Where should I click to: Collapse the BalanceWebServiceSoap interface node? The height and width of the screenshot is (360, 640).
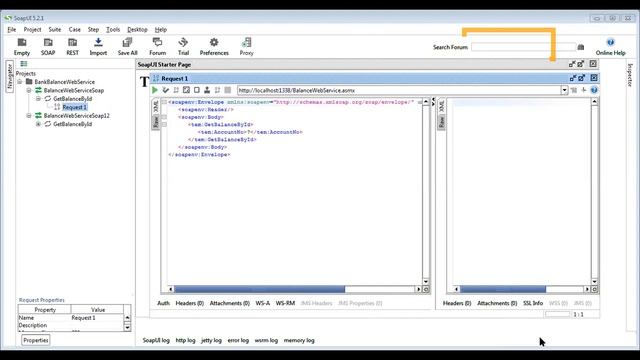tap(29, 90)
